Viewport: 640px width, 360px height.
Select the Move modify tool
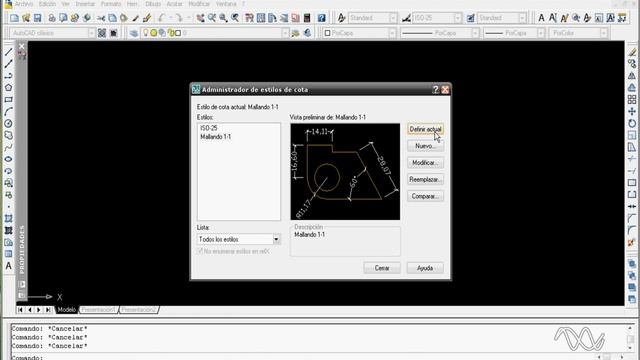point(632,111)
